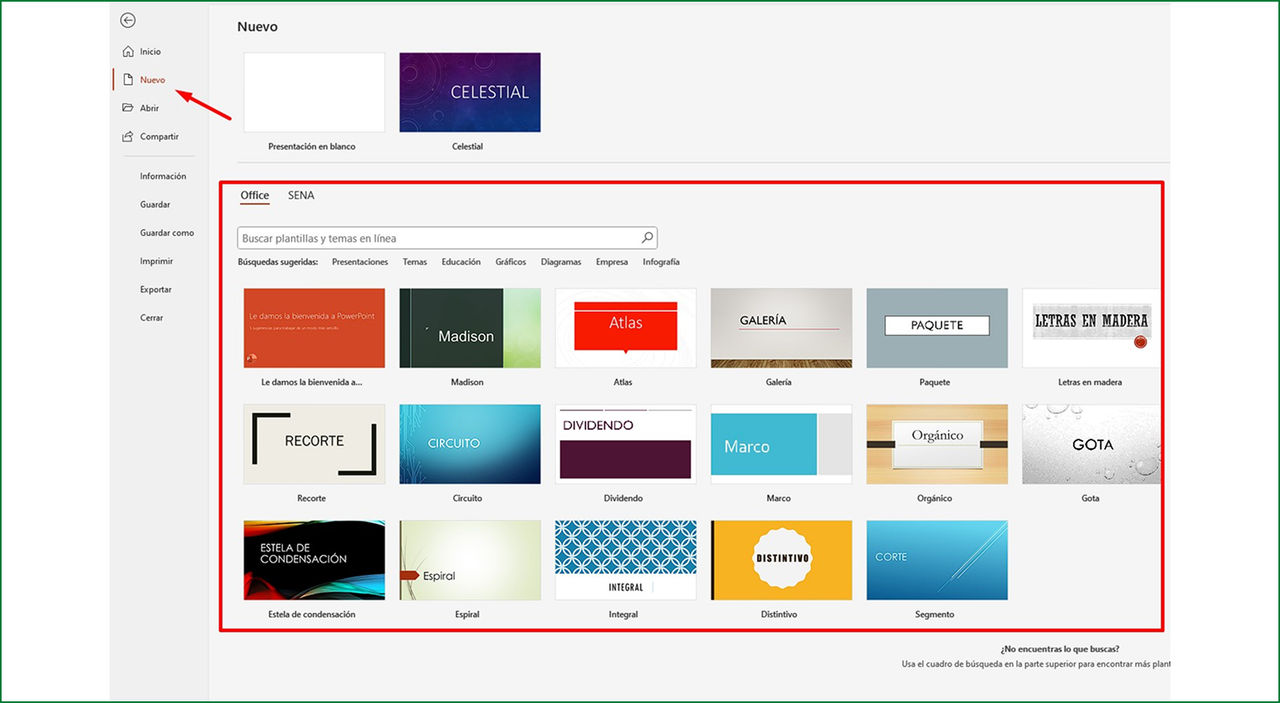Choose the Celestial theme thumbnail
The image size is (1280, 703).
tap(470, 93)
